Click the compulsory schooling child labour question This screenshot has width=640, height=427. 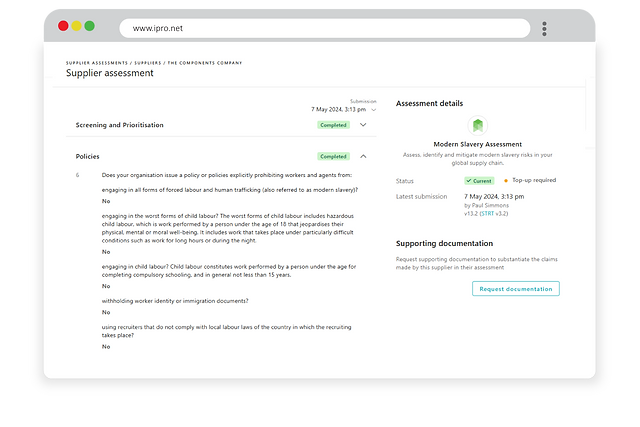pos(229,271)
